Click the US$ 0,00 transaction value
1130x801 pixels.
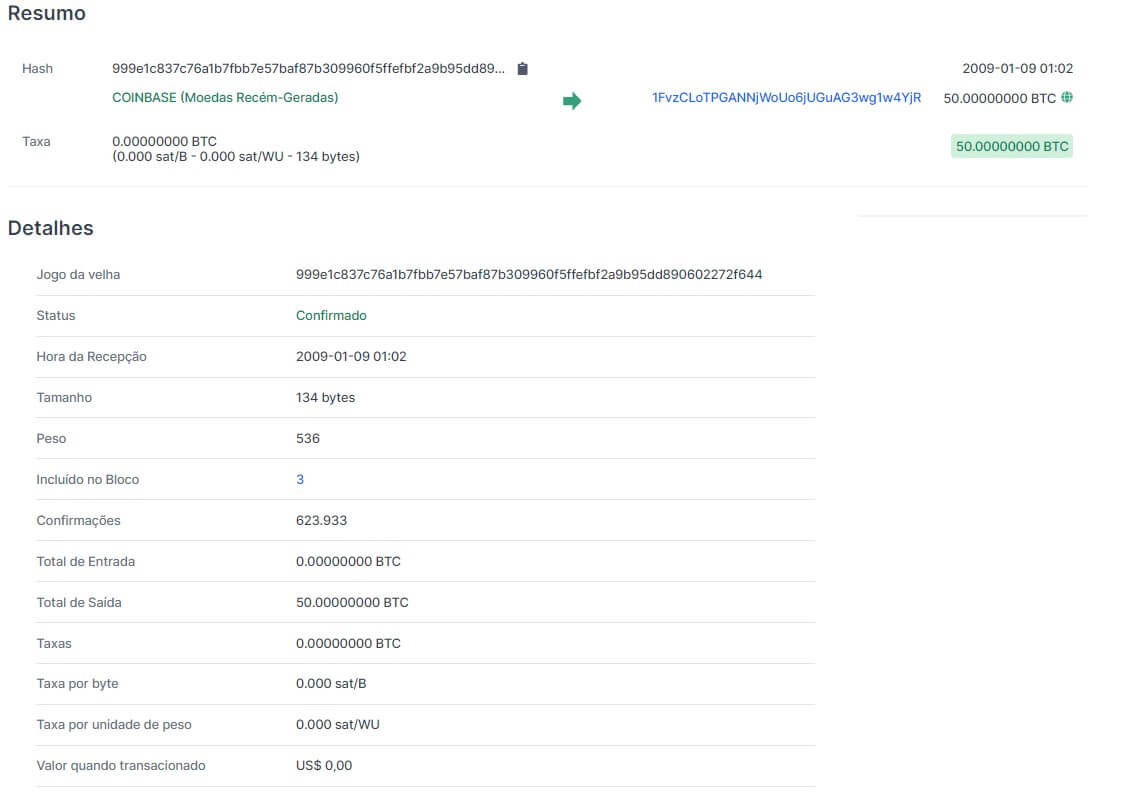[x=324, y=766]
